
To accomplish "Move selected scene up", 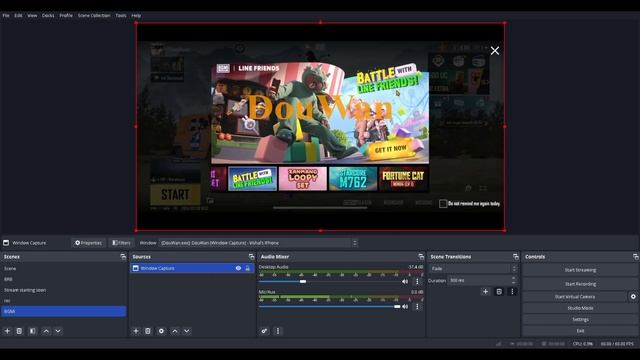I will point(46,331).
